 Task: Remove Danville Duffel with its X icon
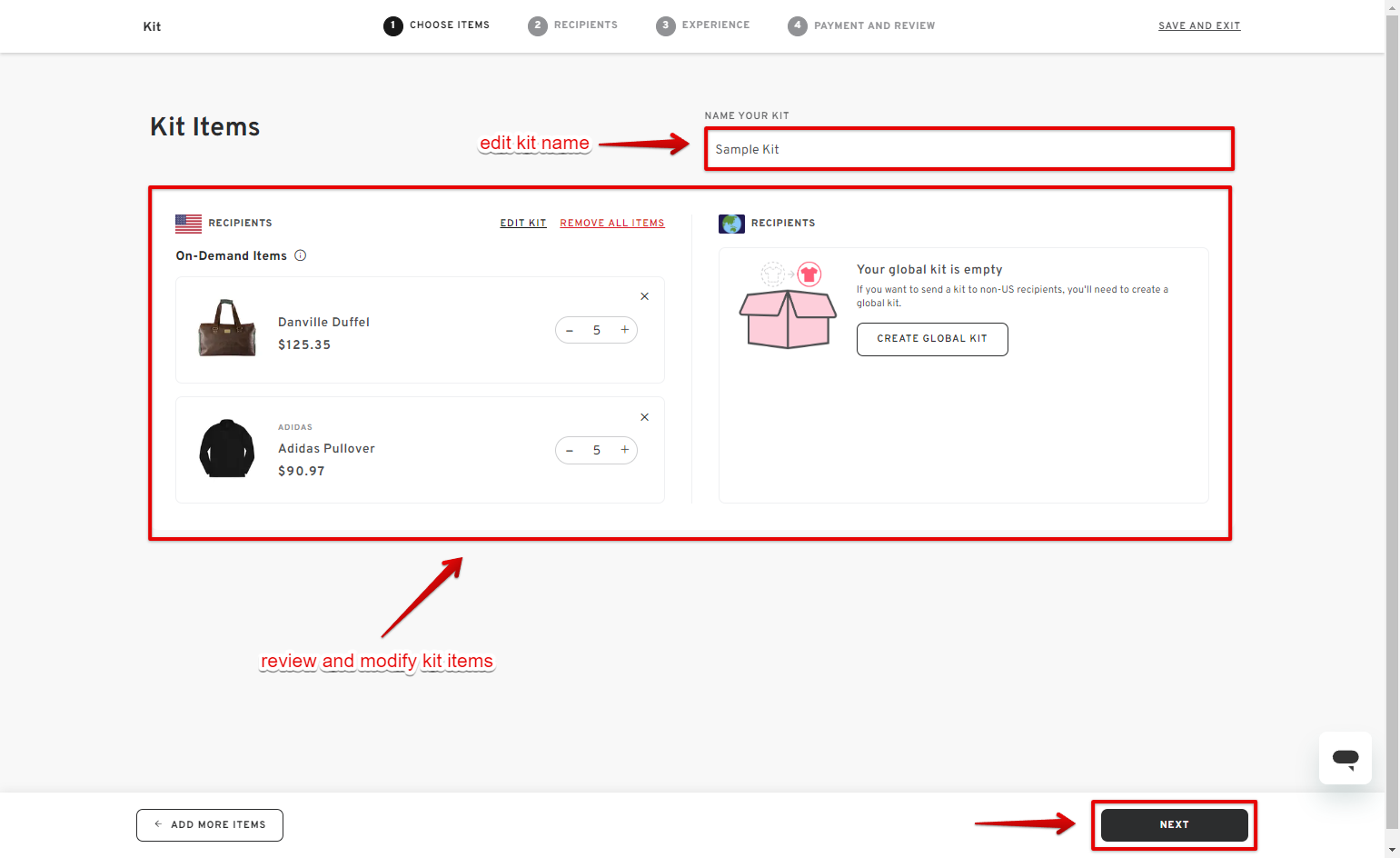(644, 296)
